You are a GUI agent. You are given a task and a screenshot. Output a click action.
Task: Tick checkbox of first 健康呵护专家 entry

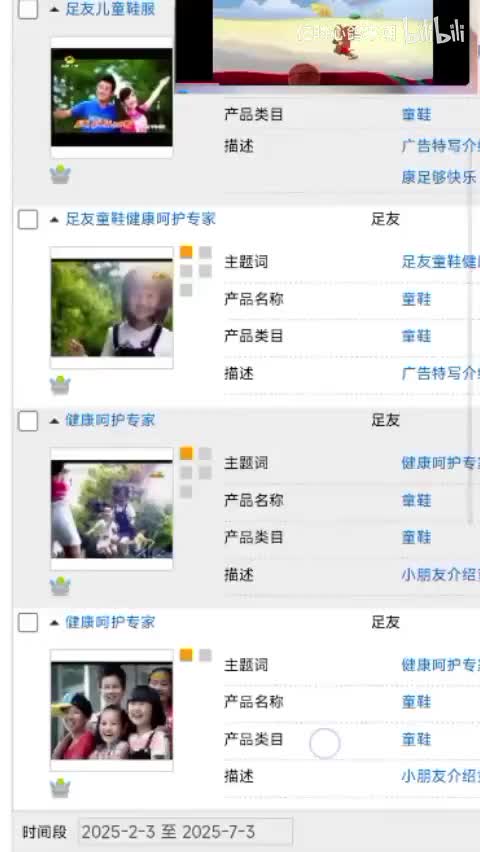pos(28,421)
